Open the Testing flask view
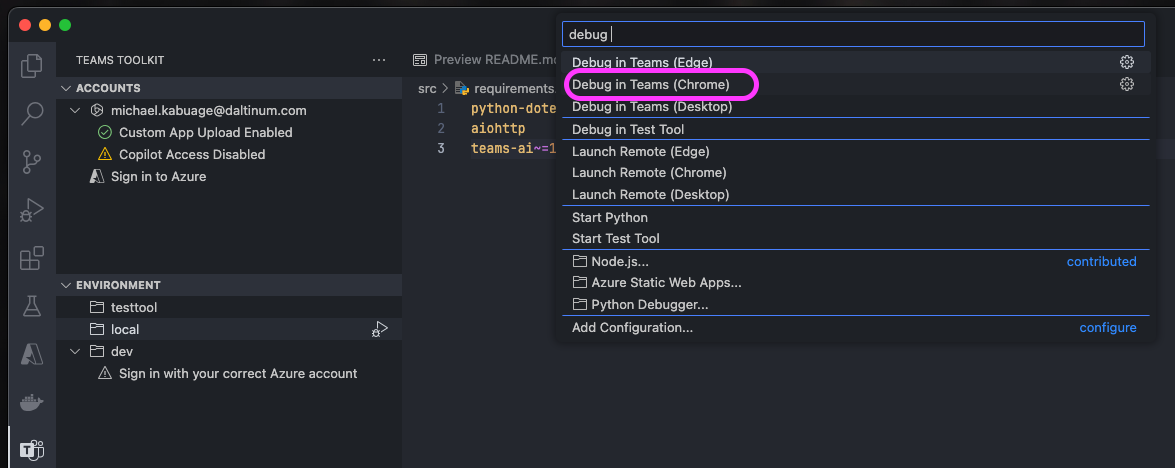The width and height of the screenshot is (1175, 468). click(x=31, y=306)
